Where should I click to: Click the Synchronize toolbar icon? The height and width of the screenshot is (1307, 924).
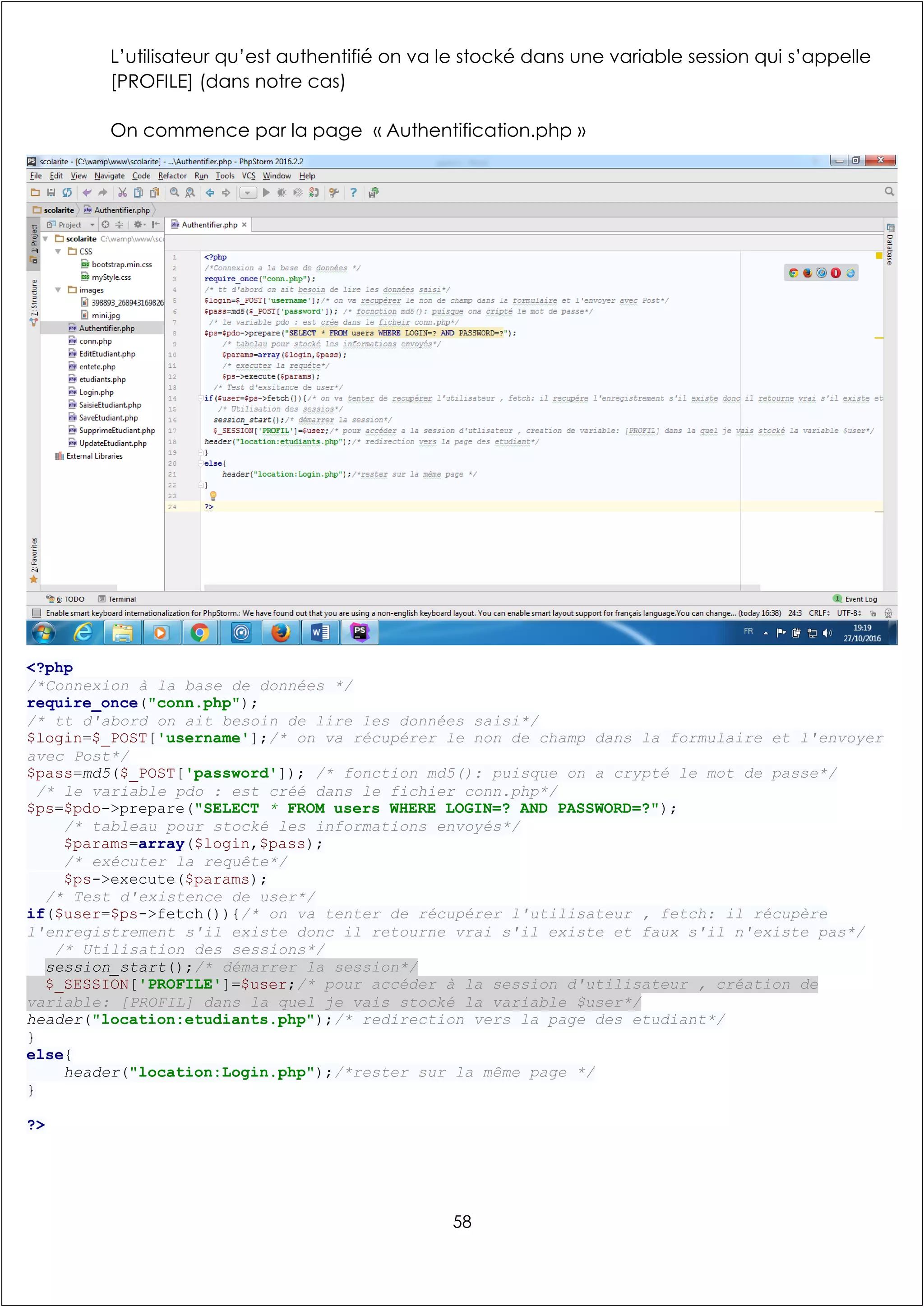67,192
